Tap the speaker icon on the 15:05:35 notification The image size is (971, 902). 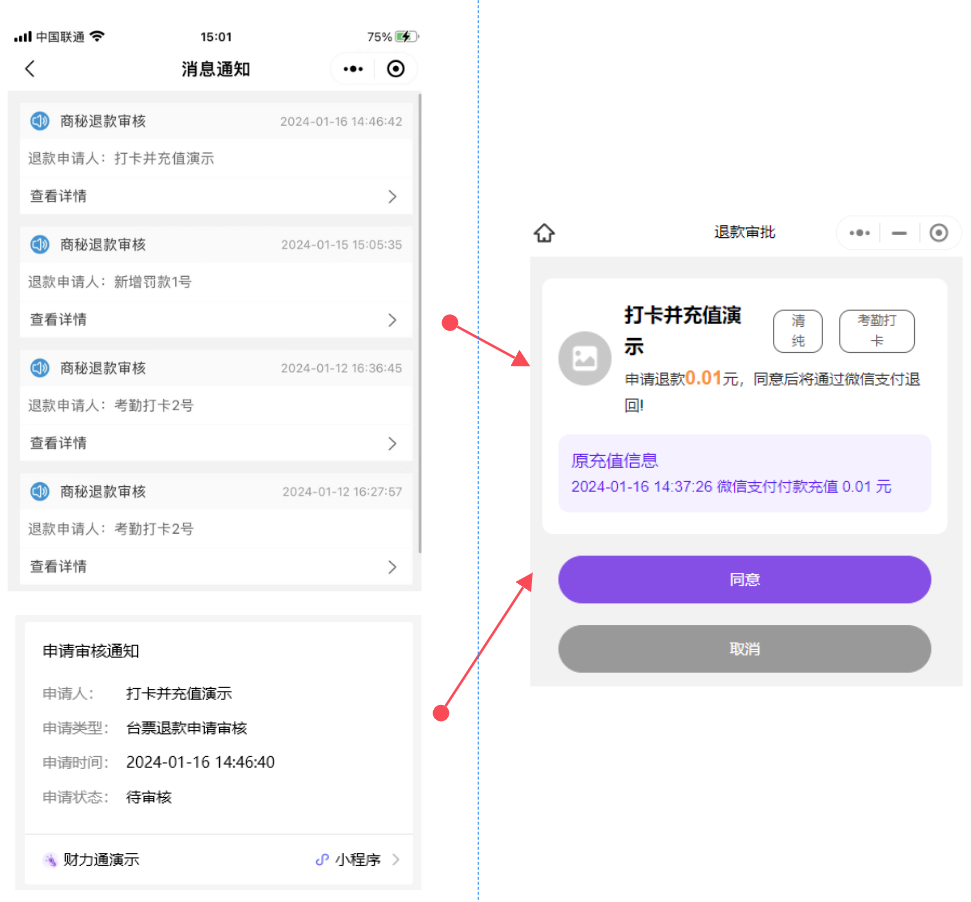point(40,245)
